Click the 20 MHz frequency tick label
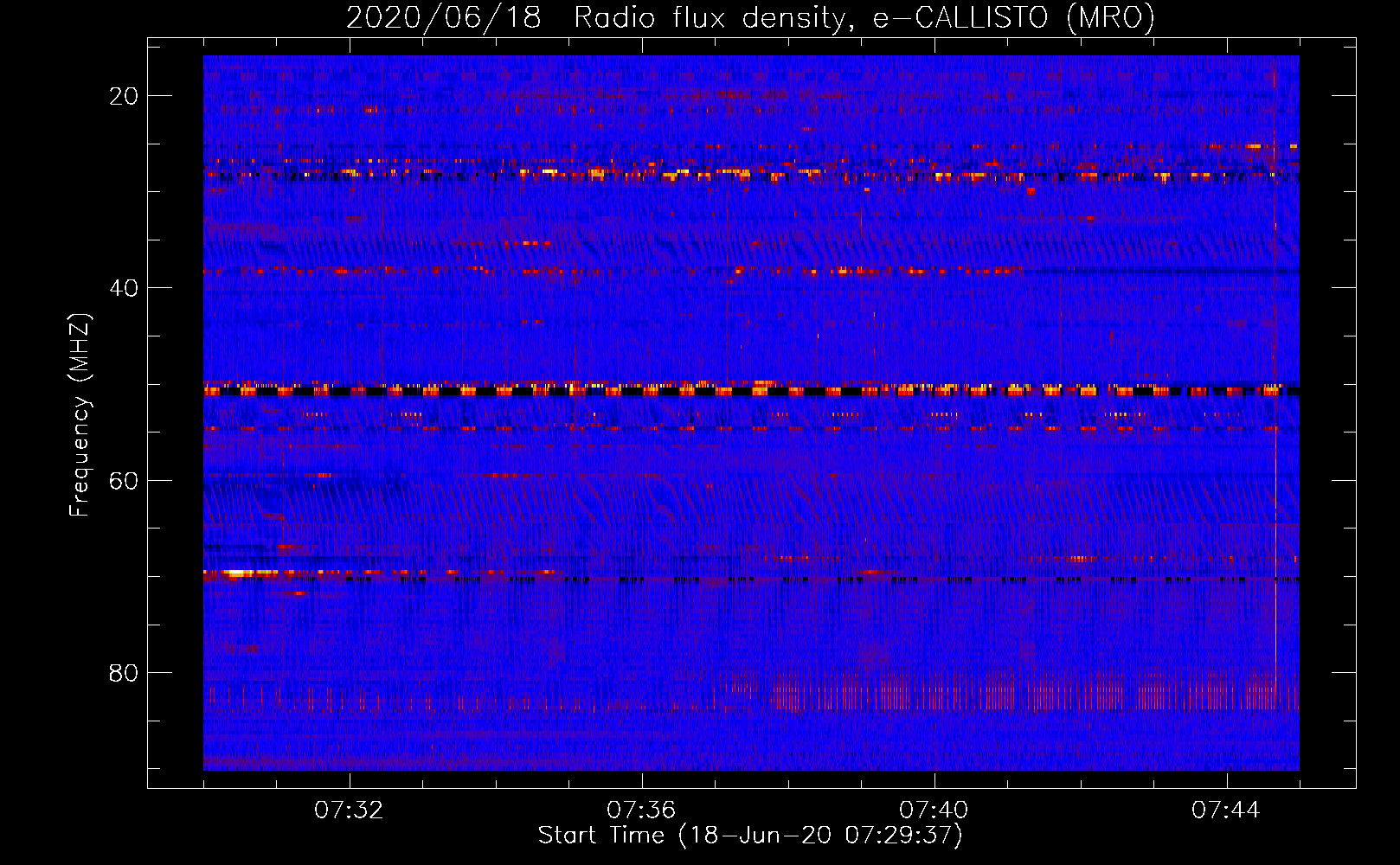This screenshot has width=1400, height=865. click(124, 96)
